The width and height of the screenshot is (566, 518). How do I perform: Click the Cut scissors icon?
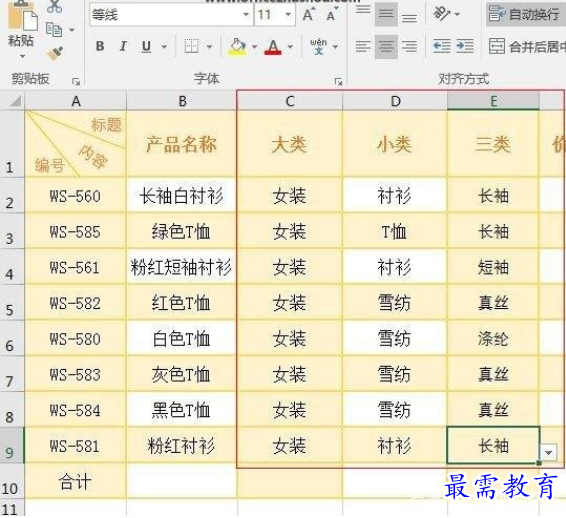pos(54,6)
